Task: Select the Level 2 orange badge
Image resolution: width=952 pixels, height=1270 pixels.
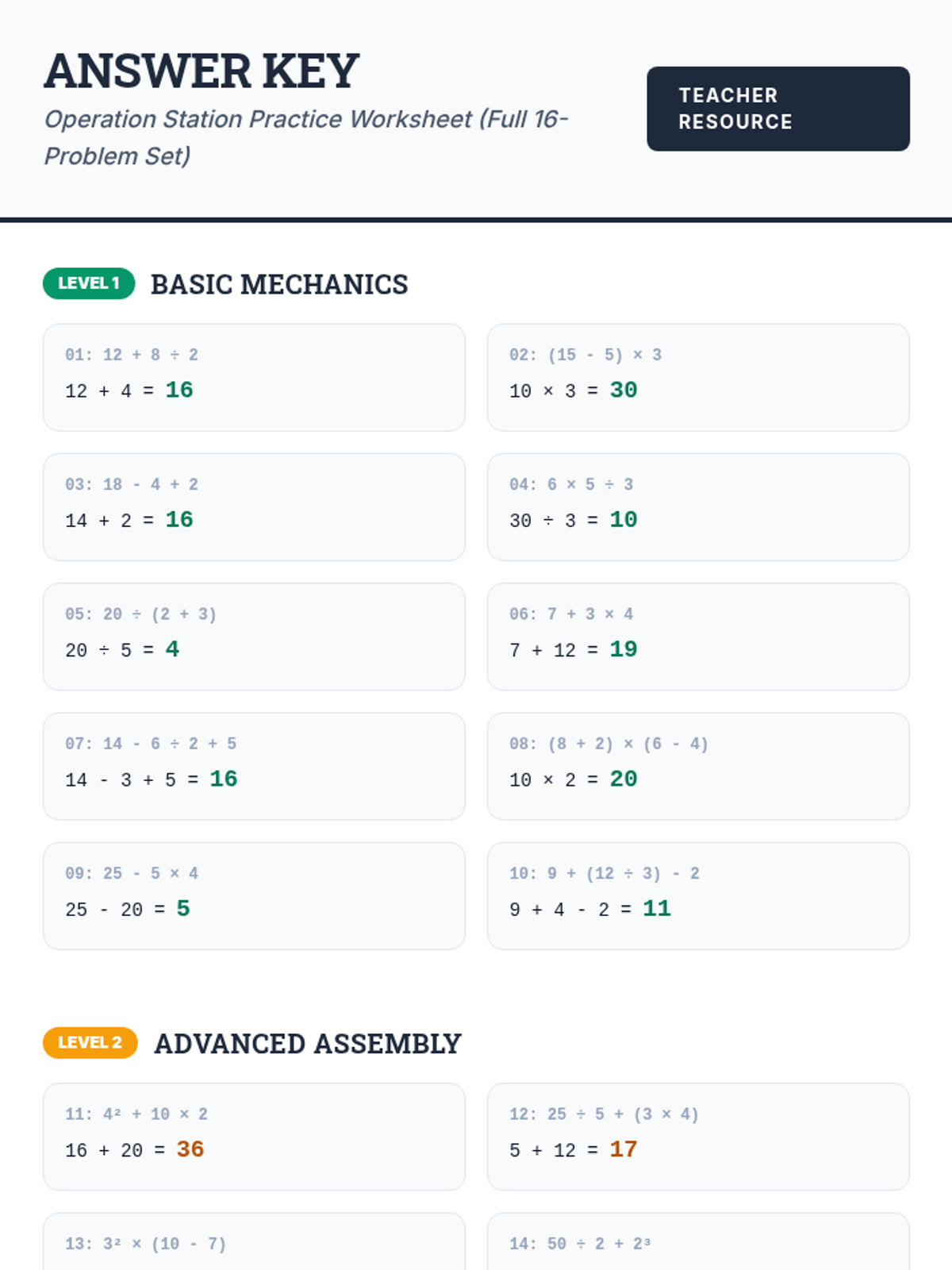Action: [x=90, y=1042]
